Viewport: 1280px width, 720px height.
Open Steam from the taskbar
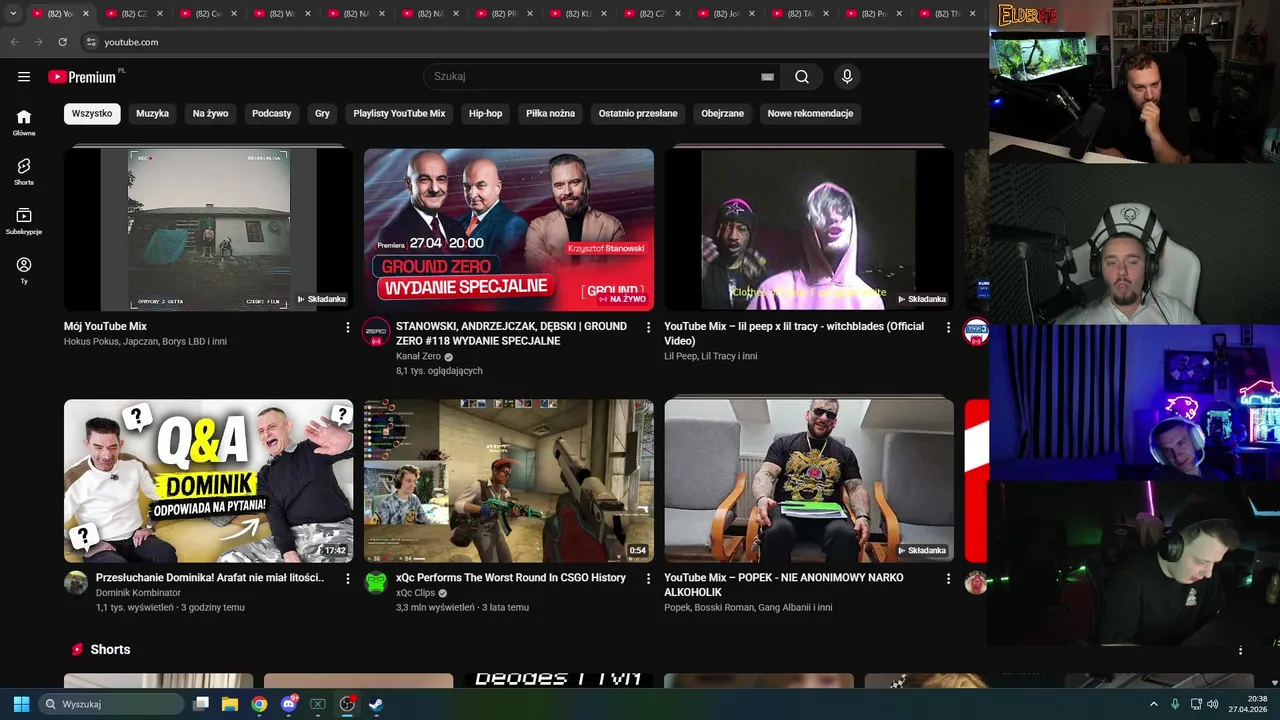click(376, 704)
